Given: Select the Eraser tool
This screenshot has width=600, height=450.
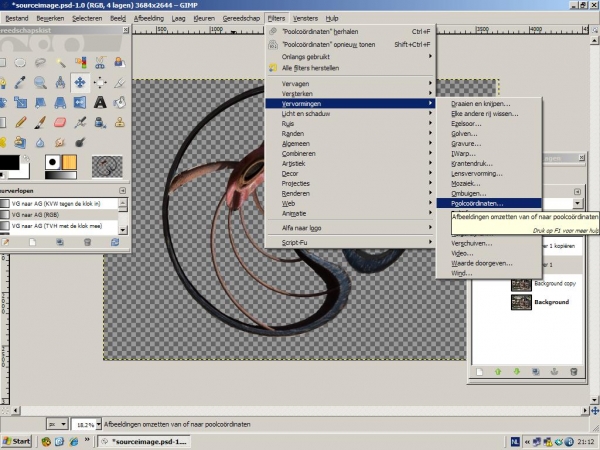Looking at the screenshot, I should pyautogui.click(x=60, y=122).
